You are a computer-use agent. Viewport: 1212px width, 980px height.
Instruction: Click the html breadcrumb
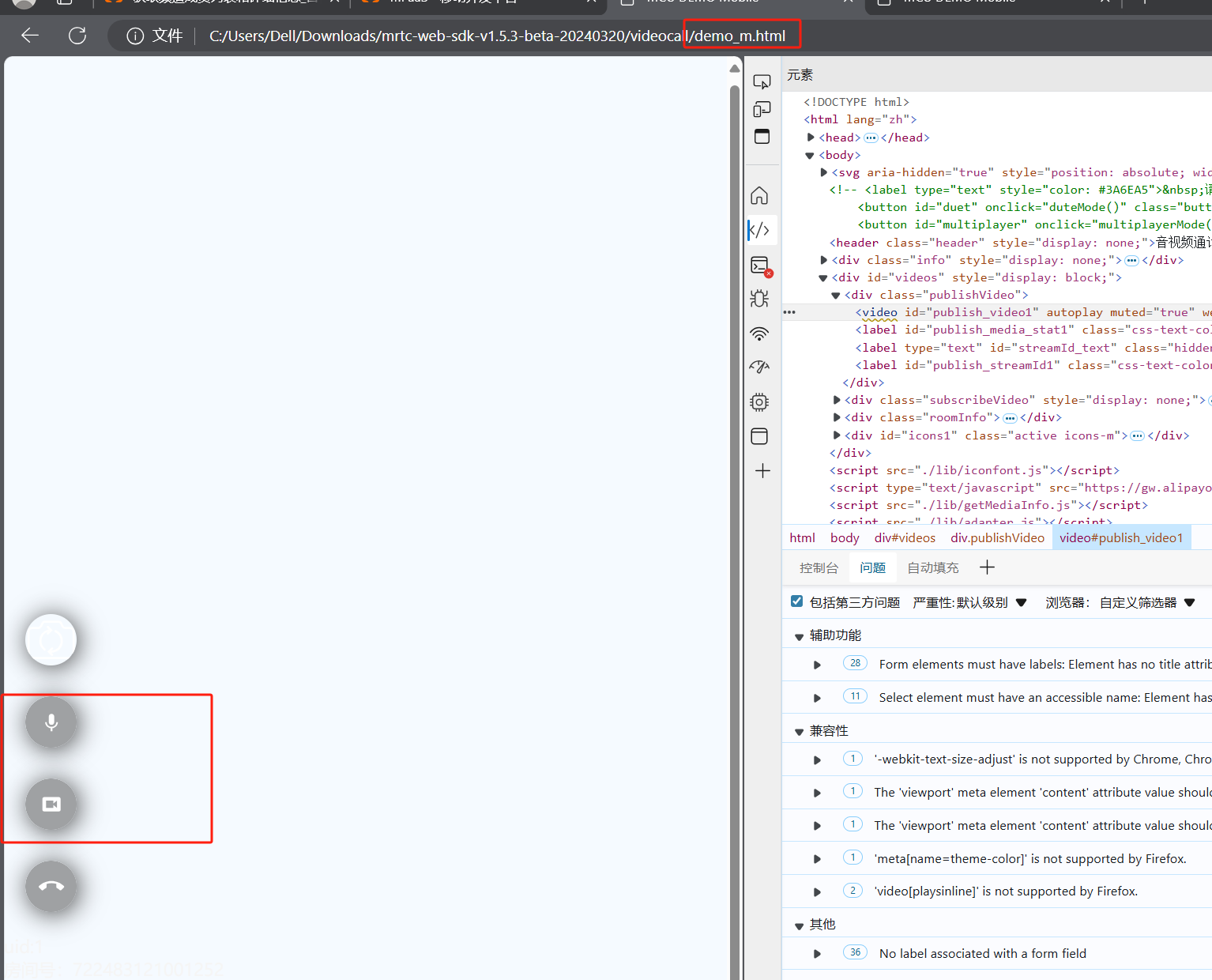[x=802, y=537]
